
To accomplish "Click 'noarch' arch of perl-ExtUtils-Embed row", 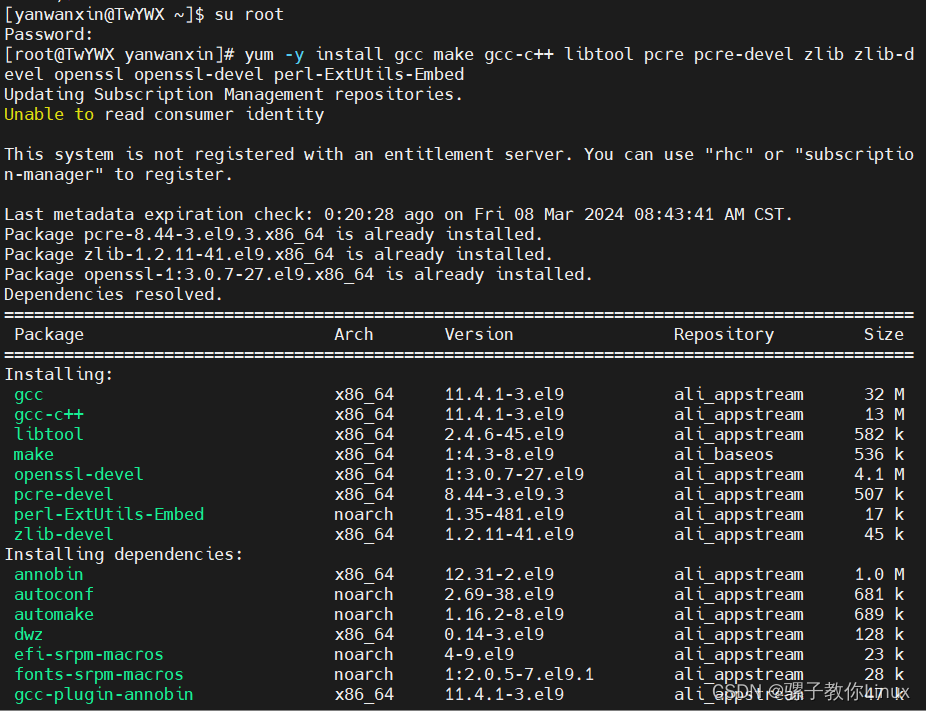I will click(364, 514).
